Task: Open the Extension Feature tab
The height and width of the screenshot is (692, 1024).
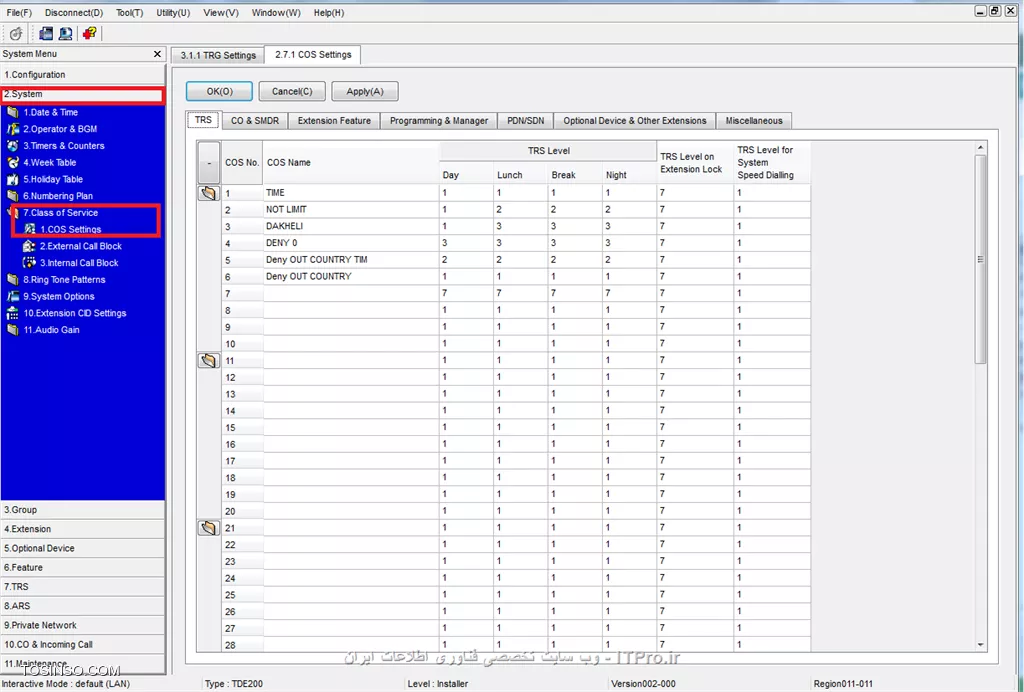Action: point(334,121)
